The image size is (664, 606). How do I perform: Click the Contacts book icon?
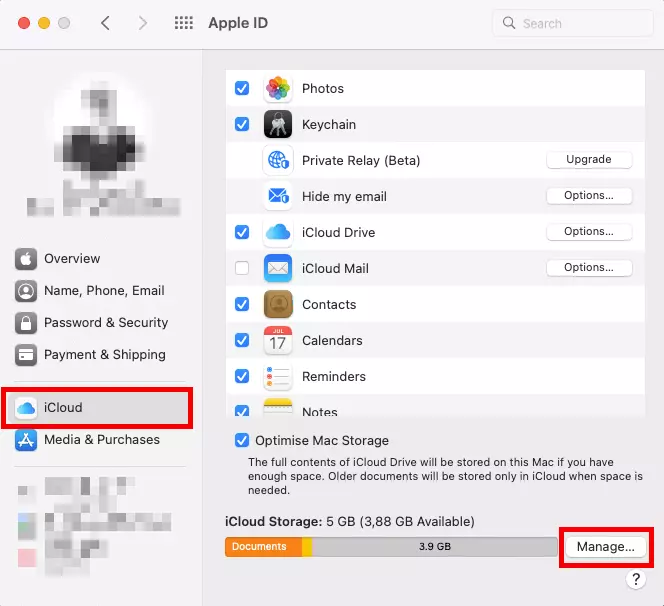point(277,305)
